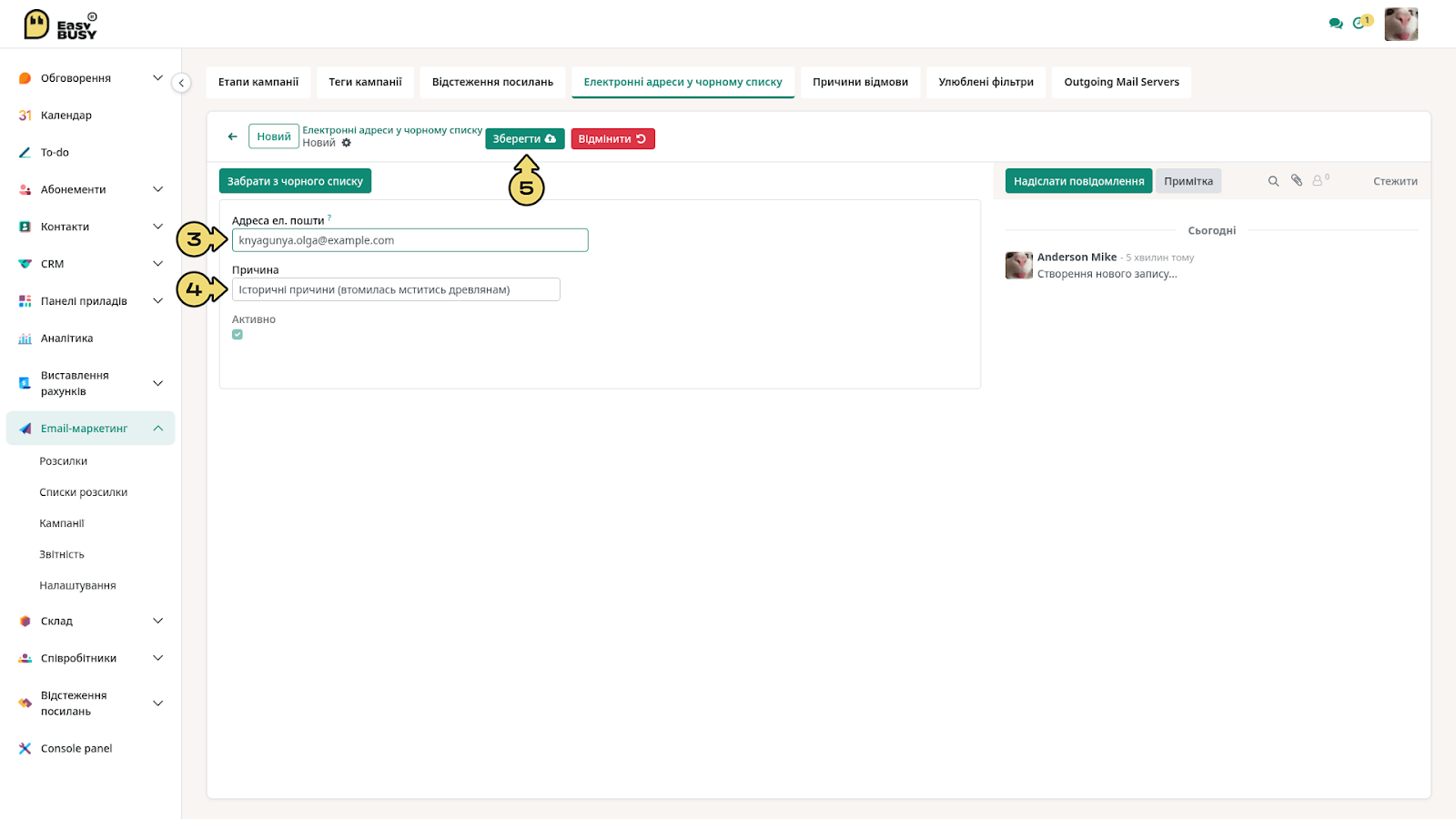This screenshot has width=1456, height=819.
Task: Open Відстеження посилань tab
Action: point(492,82)
